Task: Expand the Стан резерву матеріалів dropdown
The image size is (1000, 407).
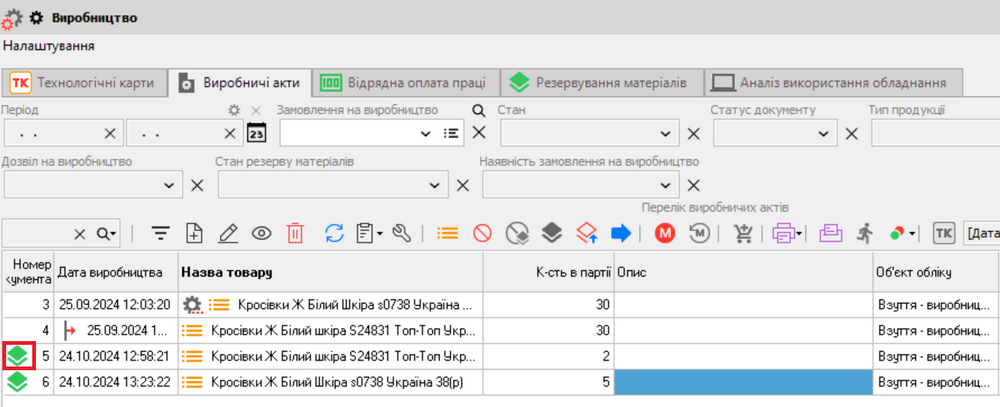Action: 434,185
